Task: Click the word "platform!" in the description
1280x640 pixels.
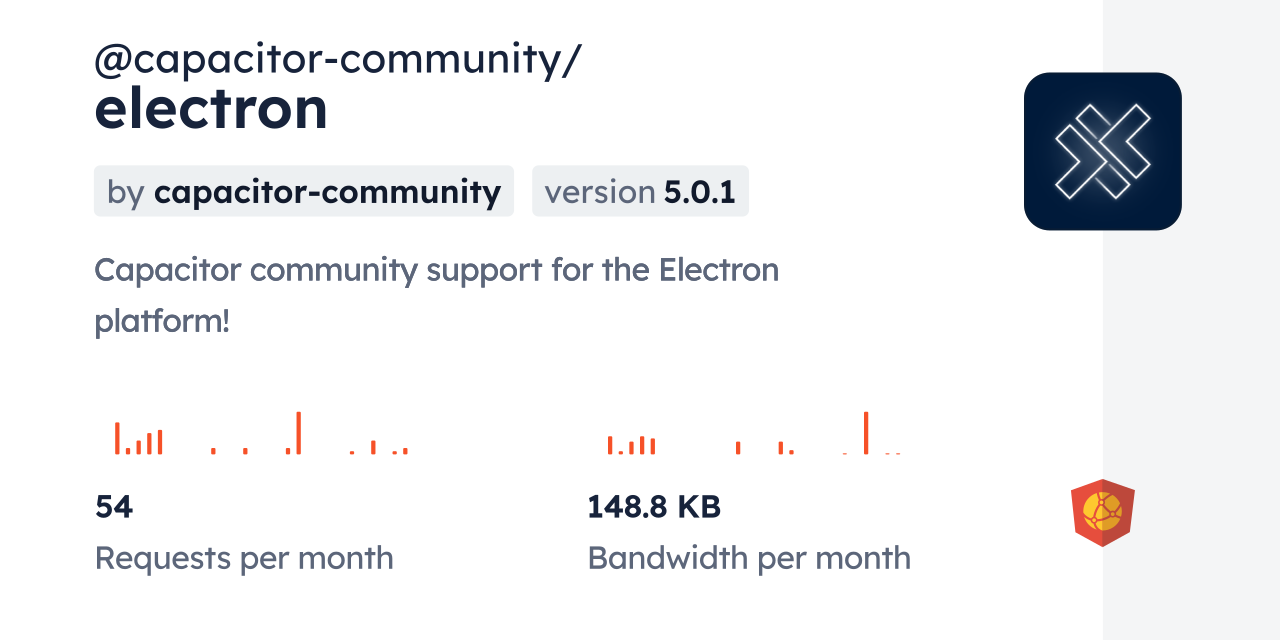Action: click(x=162, y=322)
